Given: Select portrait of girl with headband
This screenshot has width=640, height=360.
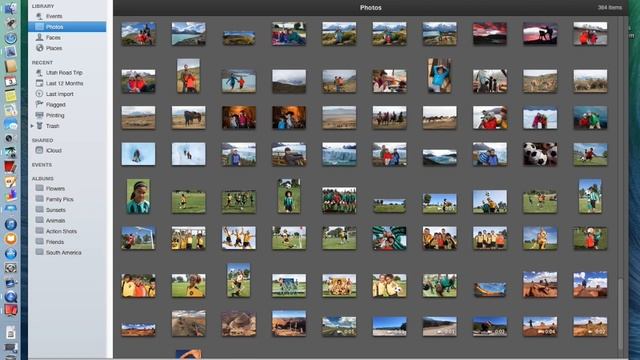Looking at the screenshot, I should pos(138,196).
